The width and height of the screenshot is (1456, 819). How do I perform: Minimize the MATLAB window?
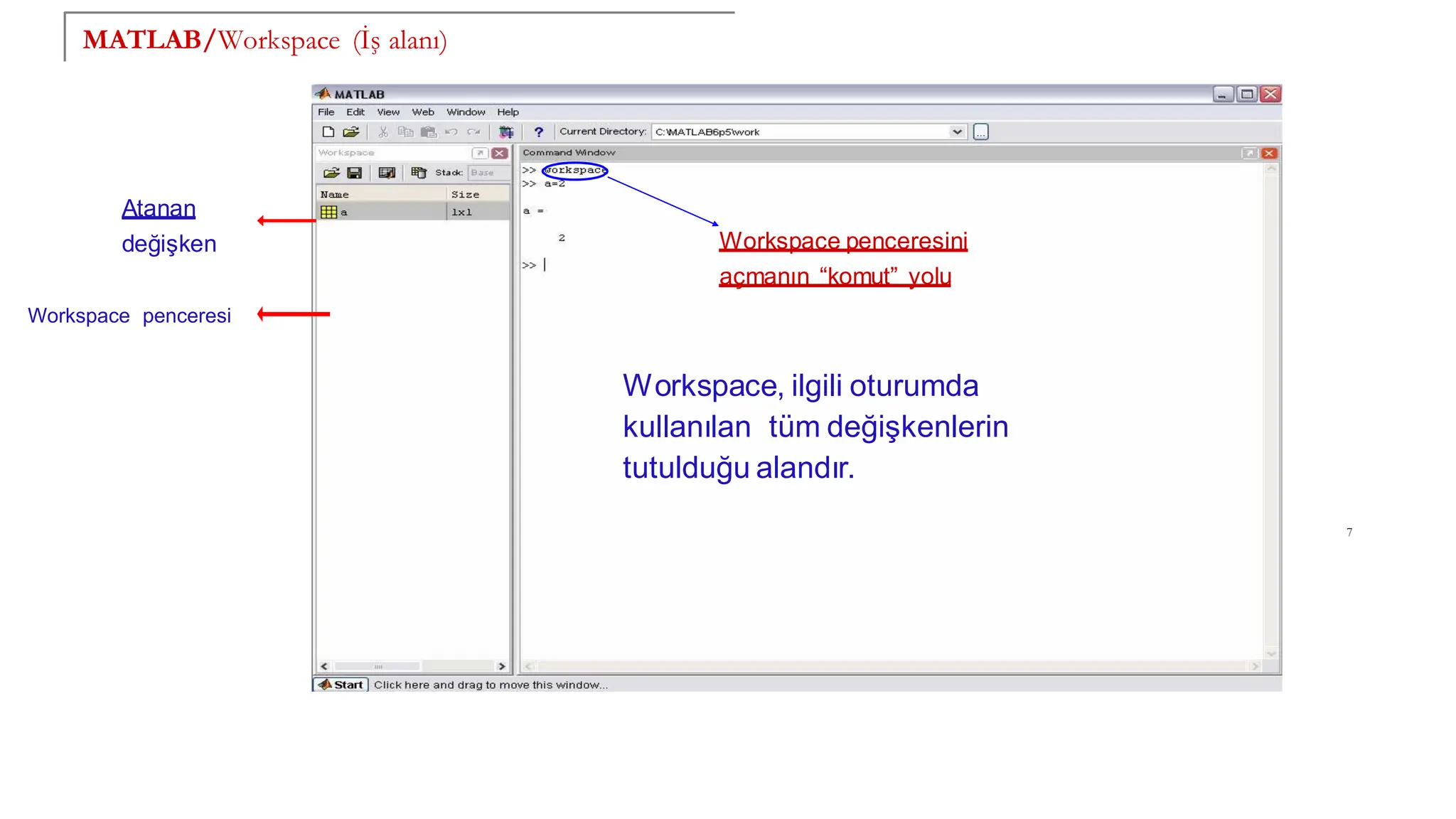click(x=1223, y=94)
